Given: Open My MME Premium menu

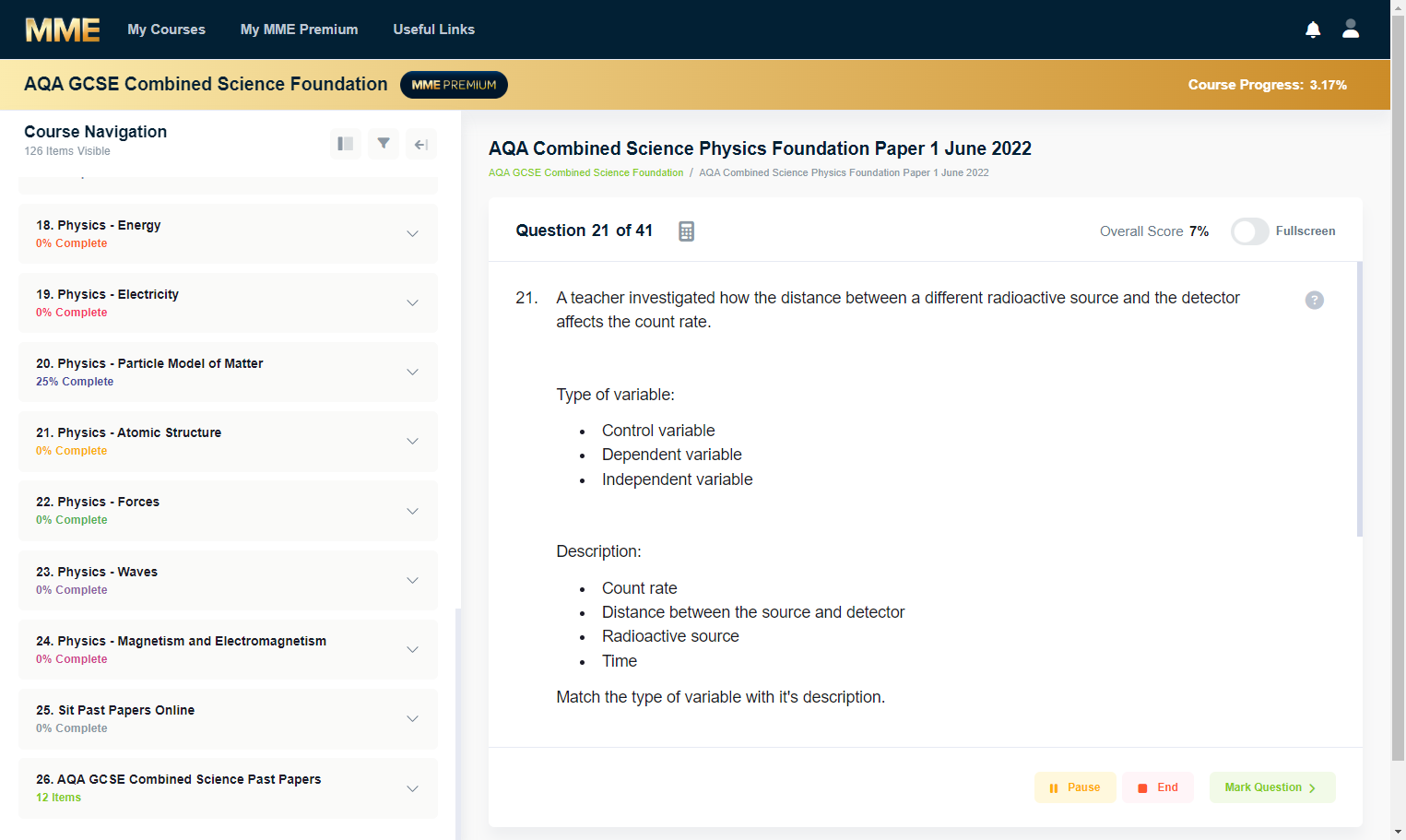Looking at the screenshot, I should point(299,30).
